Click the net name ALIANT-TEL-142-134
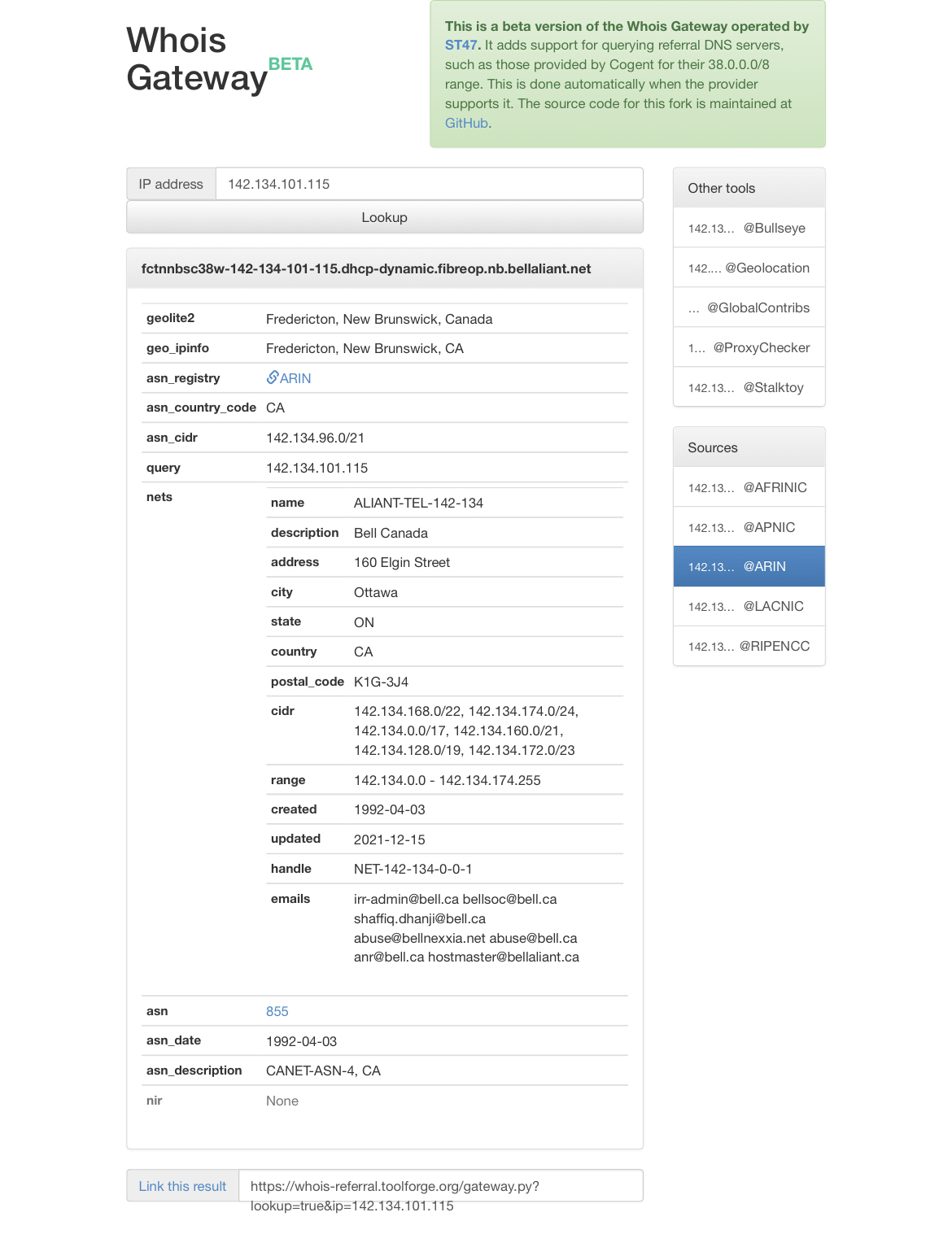 pyautogui.click(x=418, y=503)
